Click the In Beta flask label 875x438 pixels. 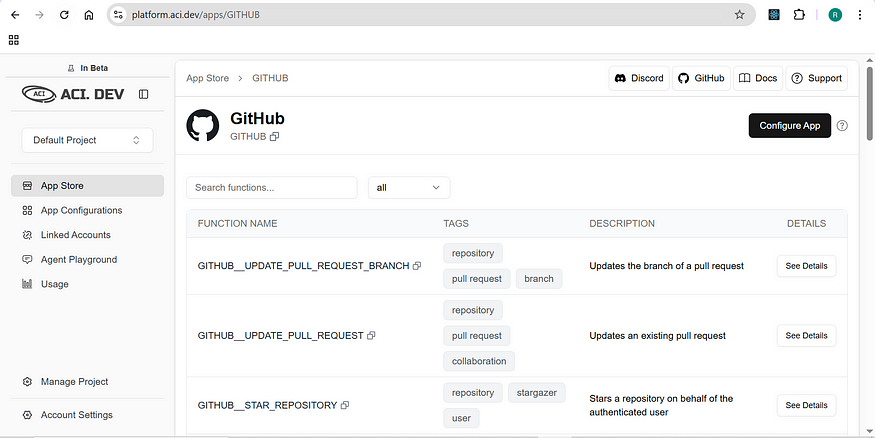(x=88, y=68)
